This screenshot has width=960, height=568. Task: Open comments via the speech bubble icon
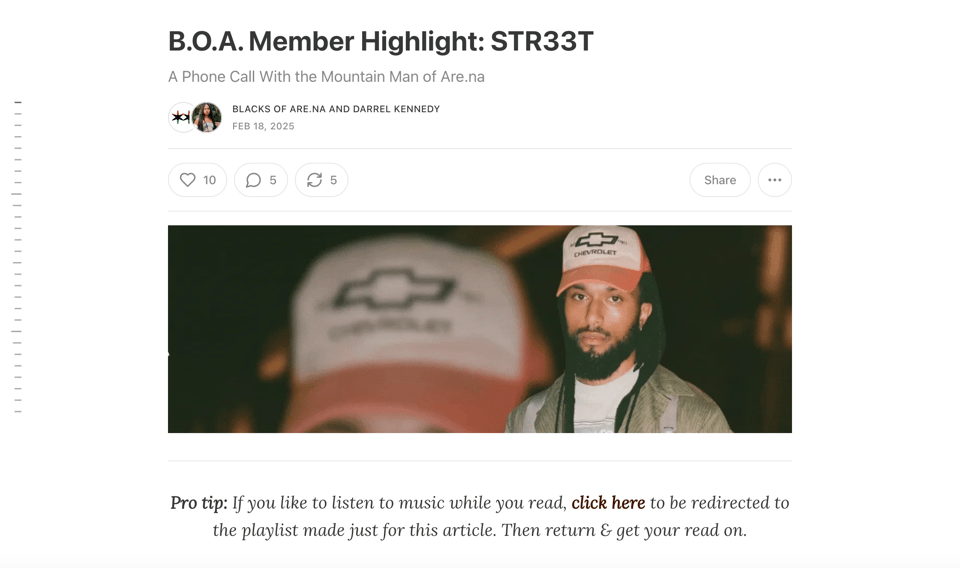[x=253, y=180]
